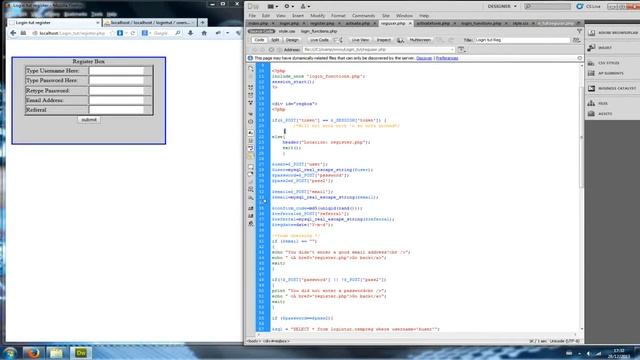Open Dreamweaver Window menu
Image resolution: width=640 pixels, height=360 pixels.
[404, 16]
